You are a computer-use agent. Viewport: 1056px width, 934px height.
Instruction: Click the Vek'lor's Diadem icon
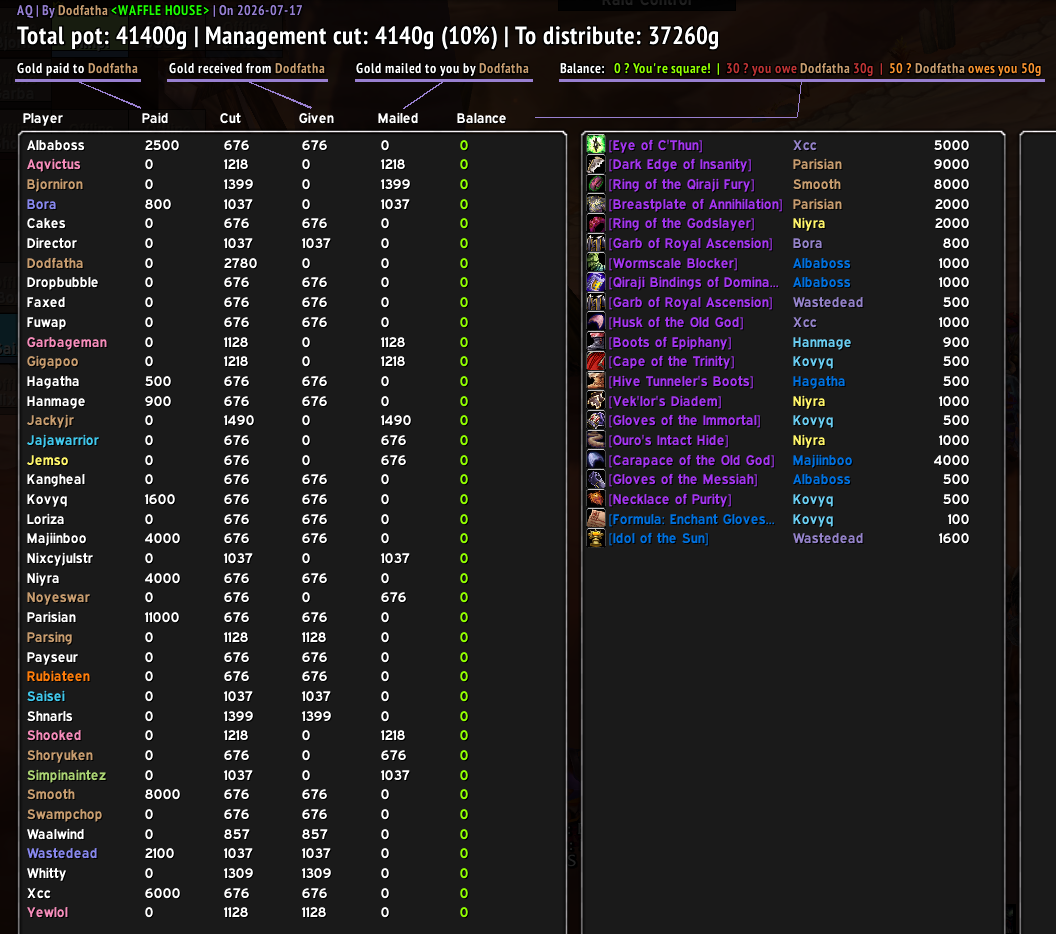[x=596, y=401]
